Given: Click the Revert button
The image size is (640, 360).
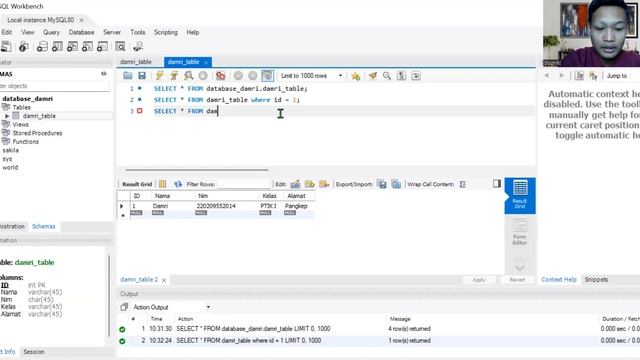Looking at the screenshot, I should (517, 280).
